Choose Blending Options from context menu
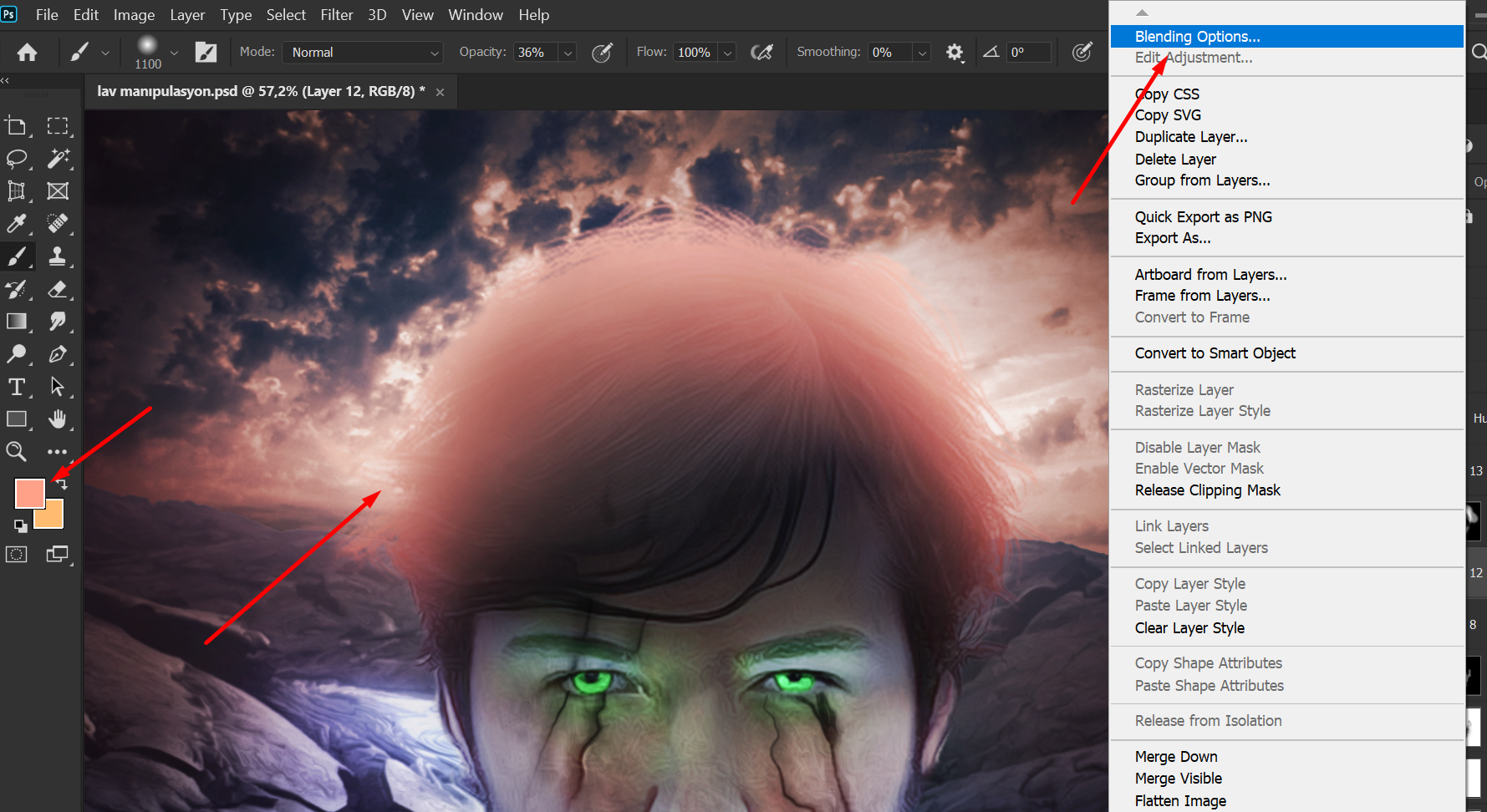 [x=1286, y=37]
